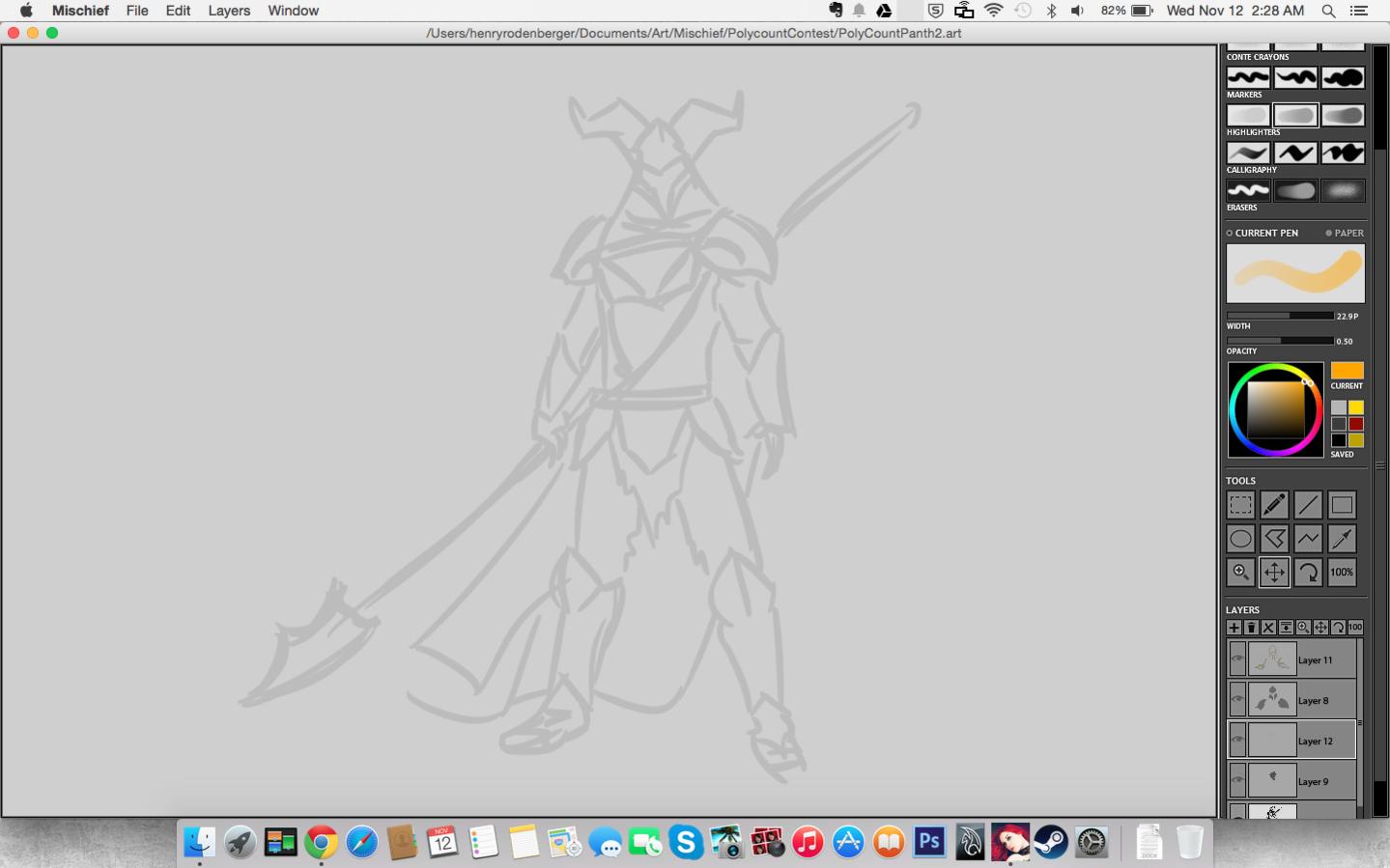Open the Mischief application menu

coord(80,11)
